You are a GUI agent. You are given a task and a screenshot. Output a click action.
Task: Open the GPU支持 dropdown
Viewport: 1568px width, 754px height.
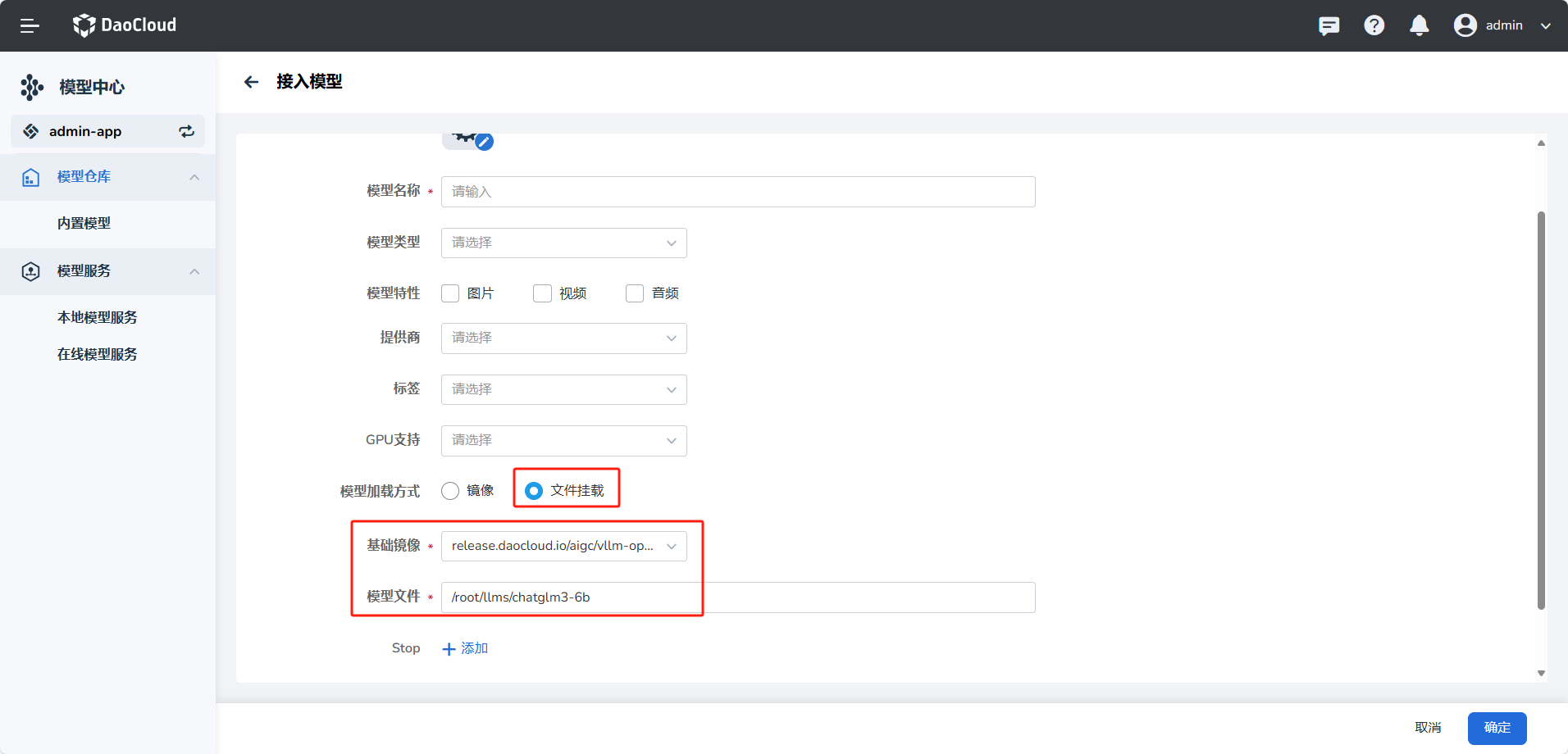(x=564, y=440)
